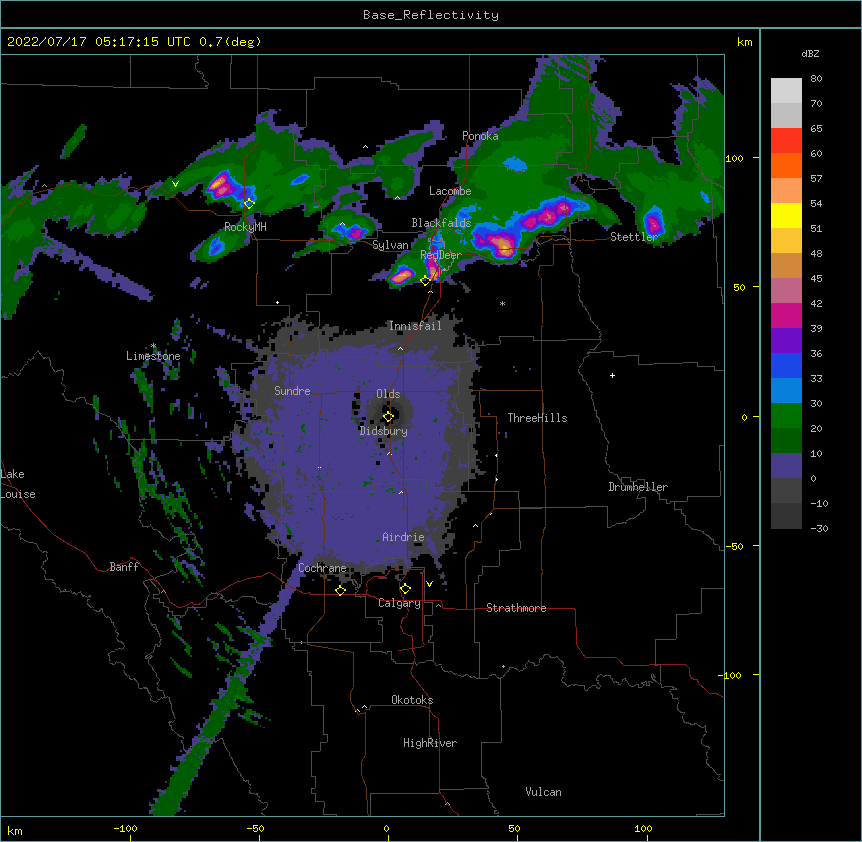This screenshot has height=842, width=862.
Task: Click the -30 value on dBZ legend
Action: pyautogui.click(x=819, y=529)
